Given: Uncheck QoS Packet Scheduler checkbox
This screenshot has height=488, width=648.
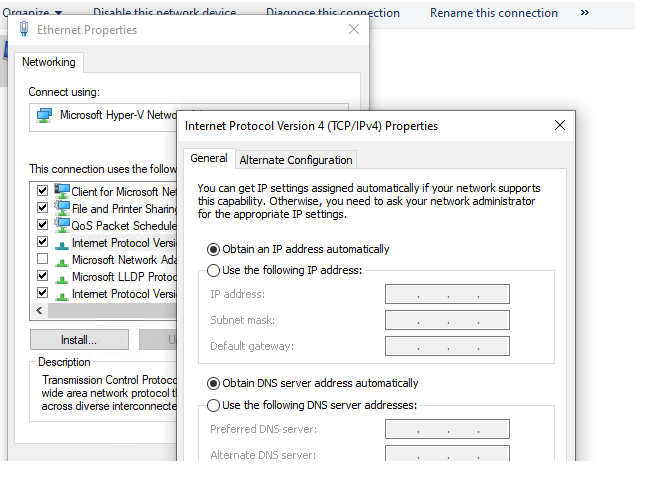Looking at the screenshot, I should pyautogui.click(x=42, y=224).
